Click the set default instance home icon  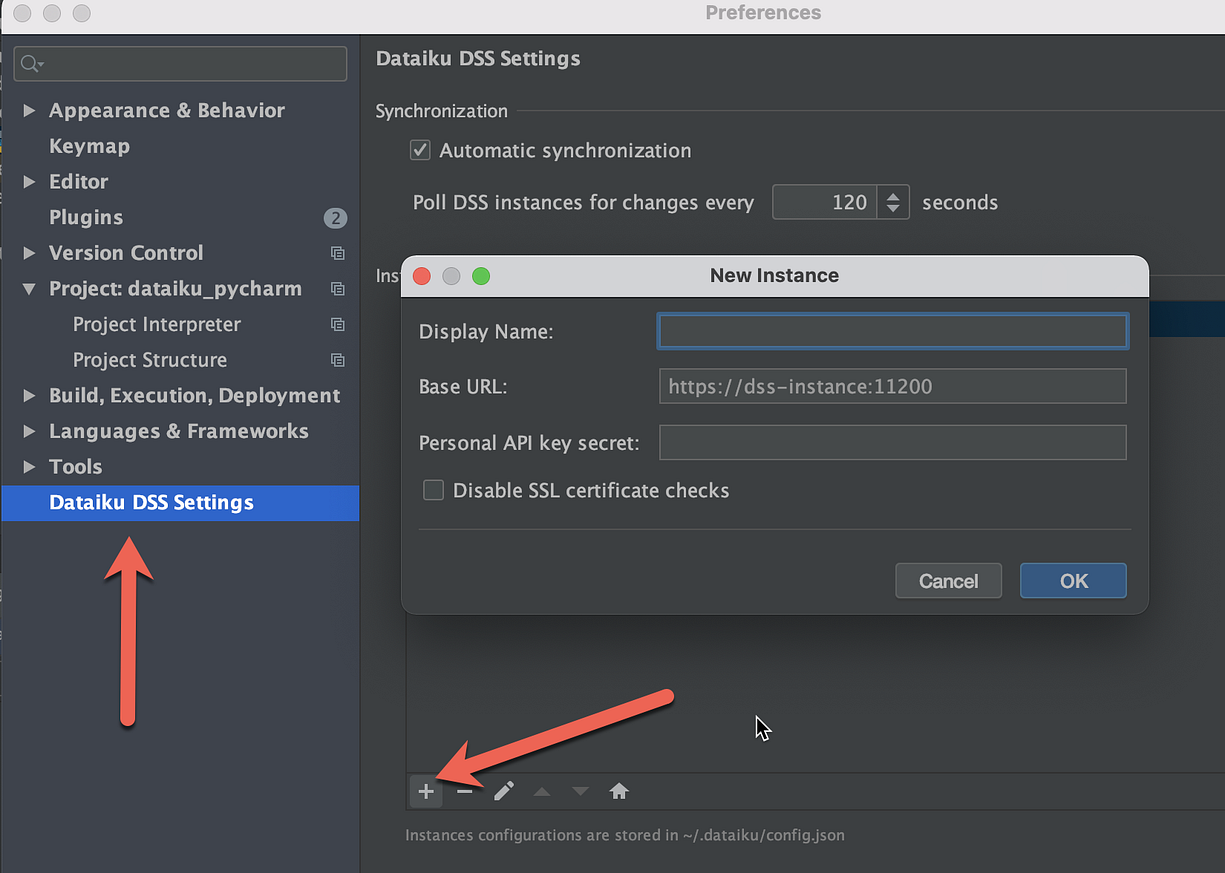pyautogui.click(x=618, y=791)
